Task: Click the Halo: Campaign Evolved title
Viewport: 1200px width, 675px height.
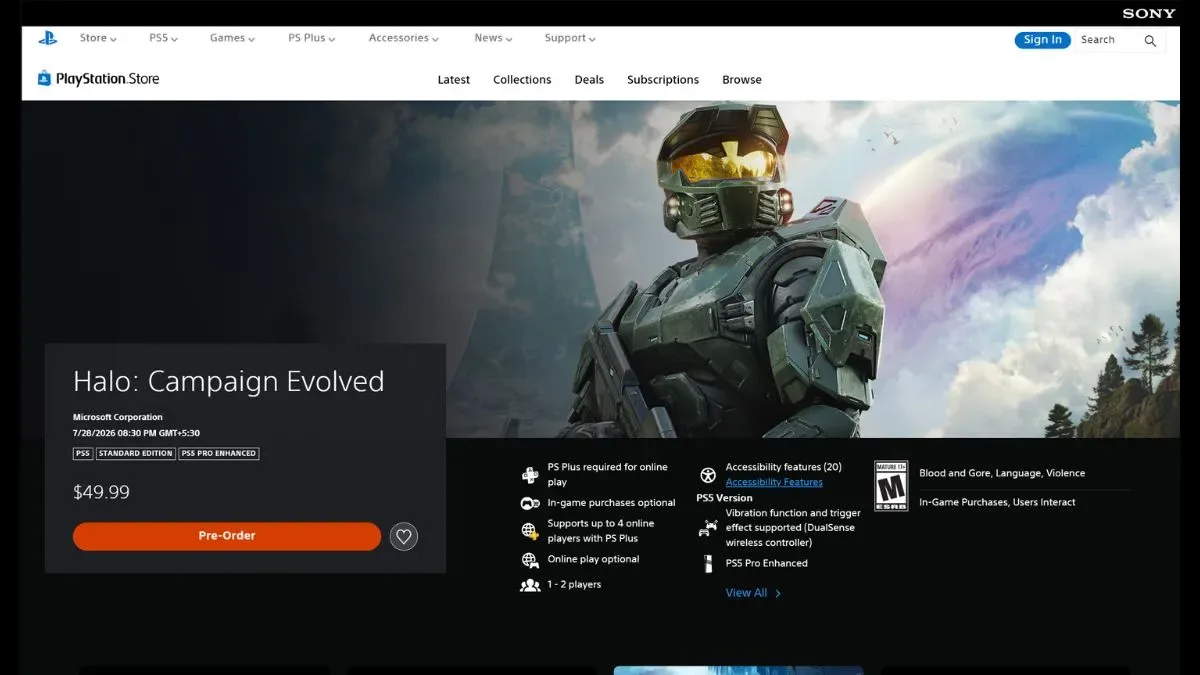Action: coord(228,382)
